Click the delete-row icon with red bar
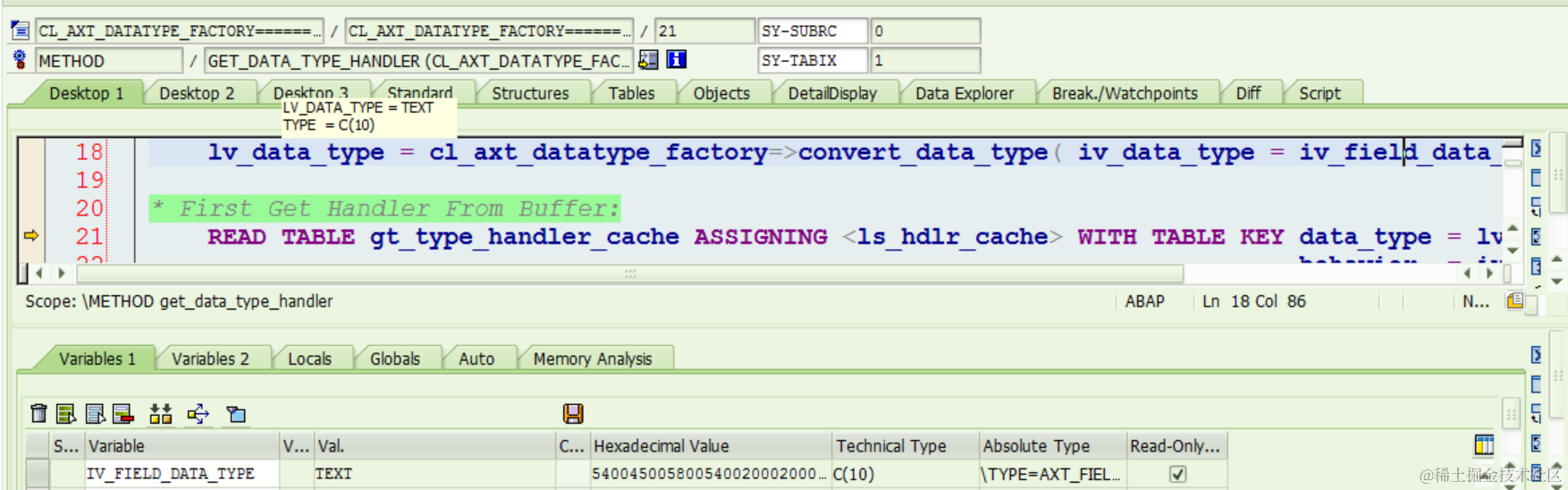 point(123,413)
